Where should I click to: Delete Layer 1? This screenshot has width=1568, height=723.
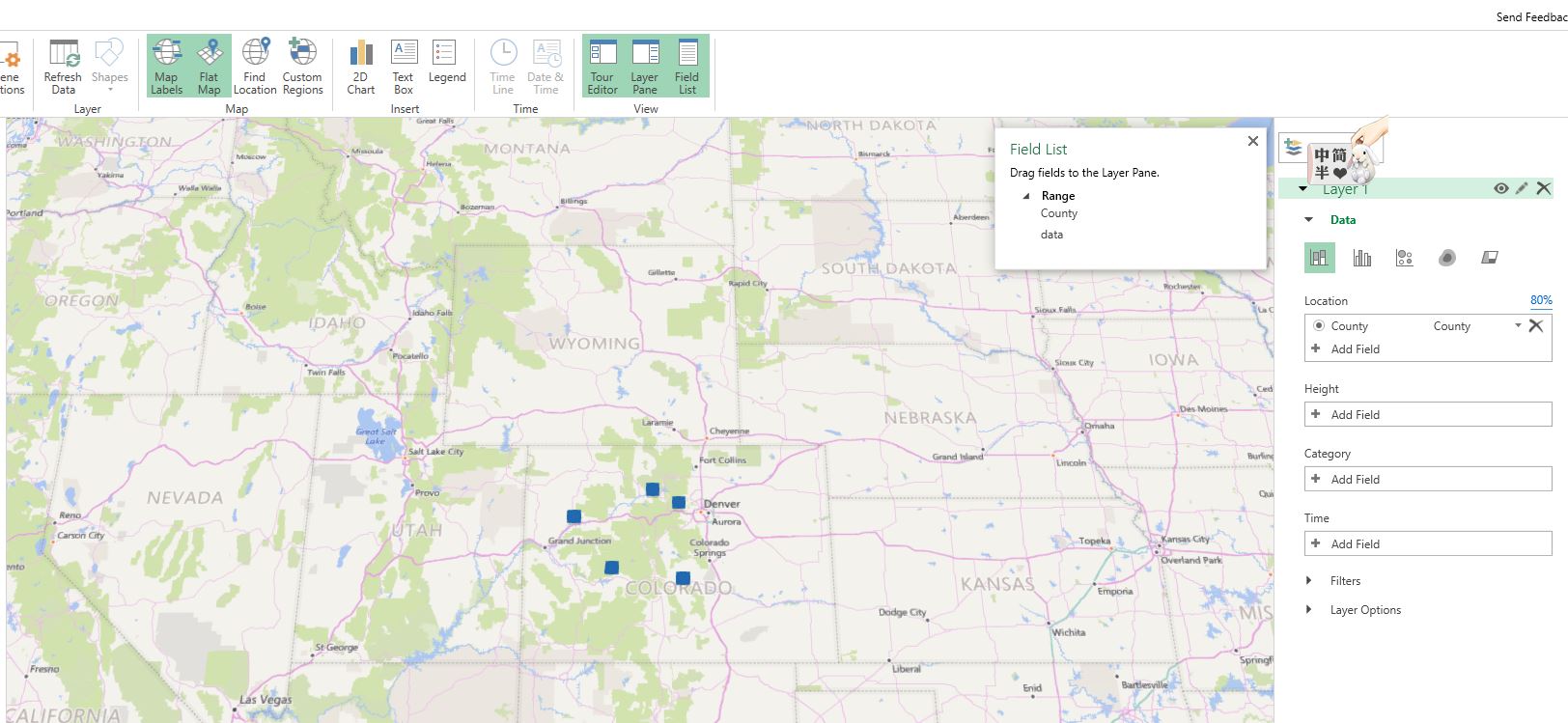(1543, 189)
